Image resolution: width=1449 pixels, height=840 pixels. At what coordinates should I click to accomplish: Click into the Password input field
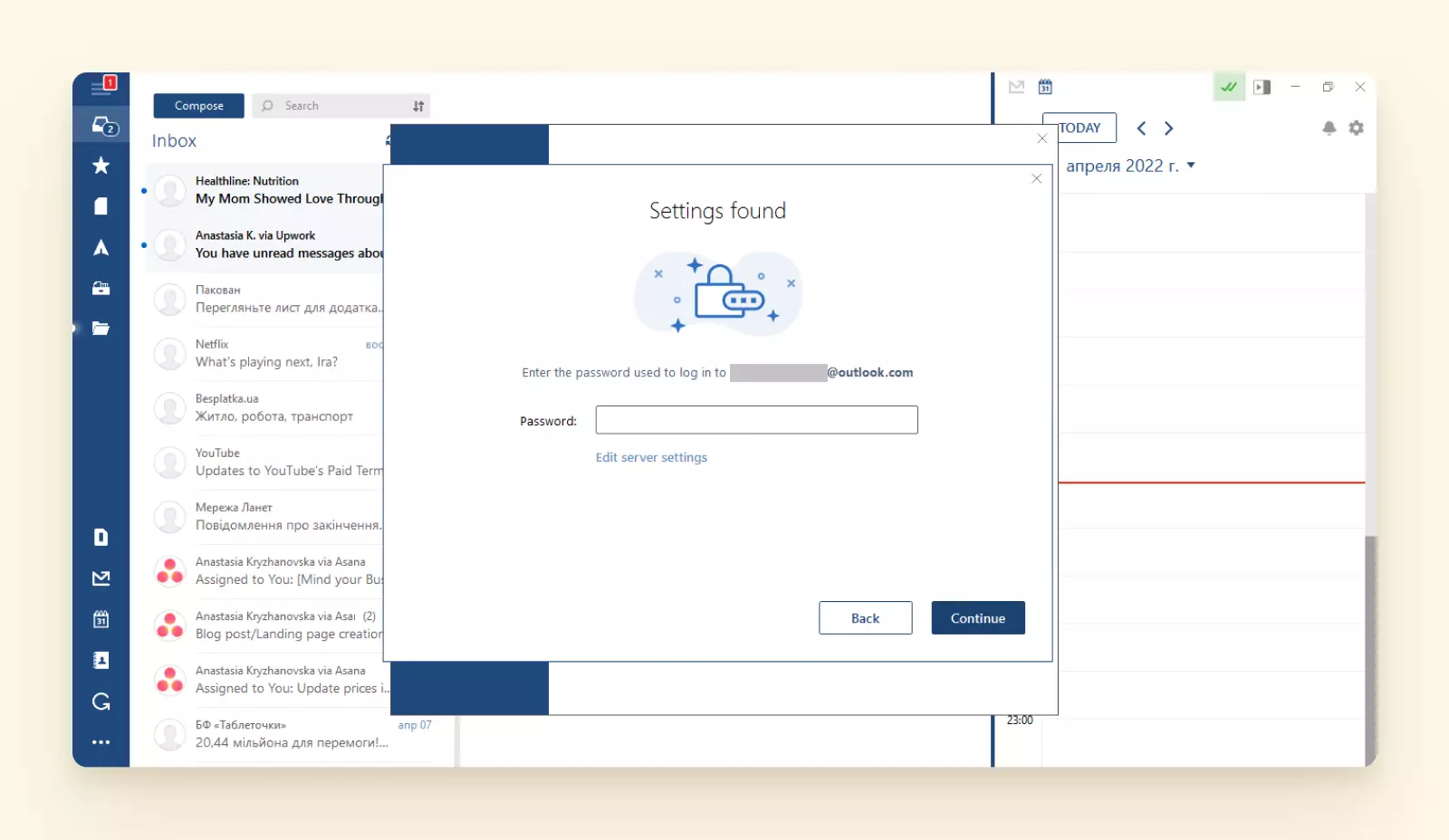756,420
